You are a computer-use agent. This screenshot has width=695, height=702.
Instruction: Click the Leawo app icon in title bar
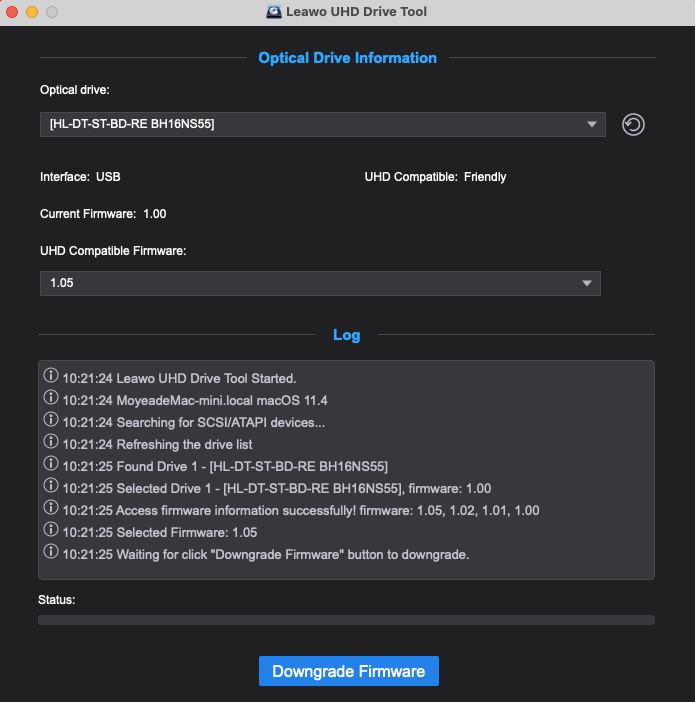point(274,12)
